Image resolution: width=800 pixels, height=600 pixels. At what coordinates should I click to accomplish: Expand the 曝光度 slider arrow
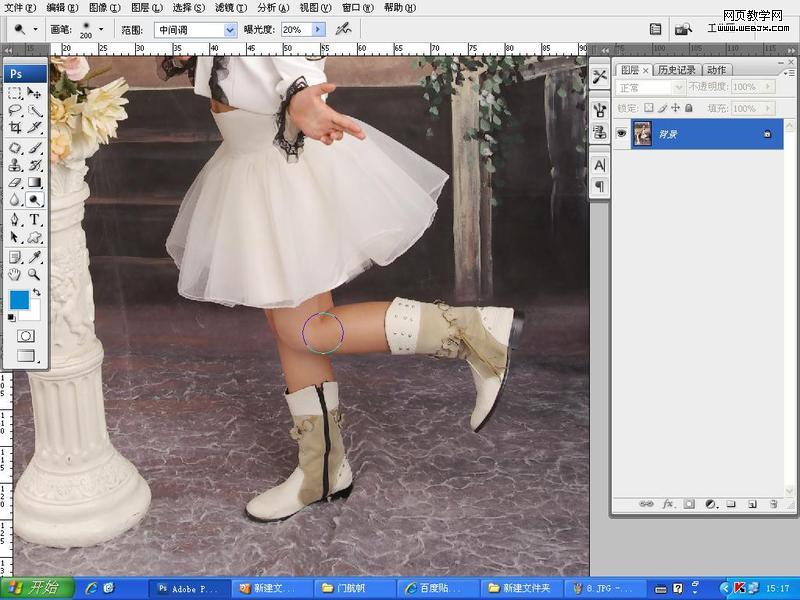coord(318,29)
